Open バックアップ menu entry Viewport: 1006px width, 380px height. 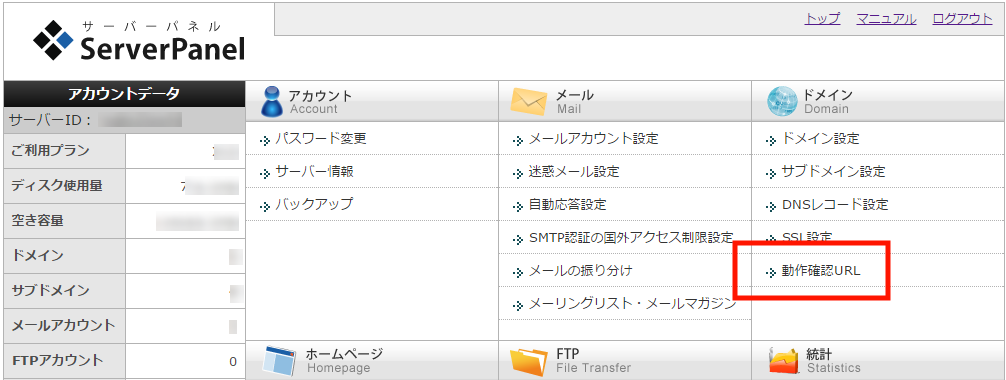coord(314,205)
